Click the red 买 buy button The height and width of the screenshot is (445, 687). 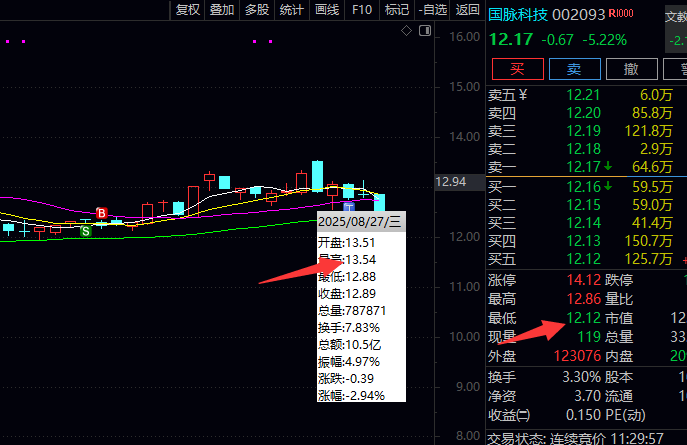(x=517, y=69)
